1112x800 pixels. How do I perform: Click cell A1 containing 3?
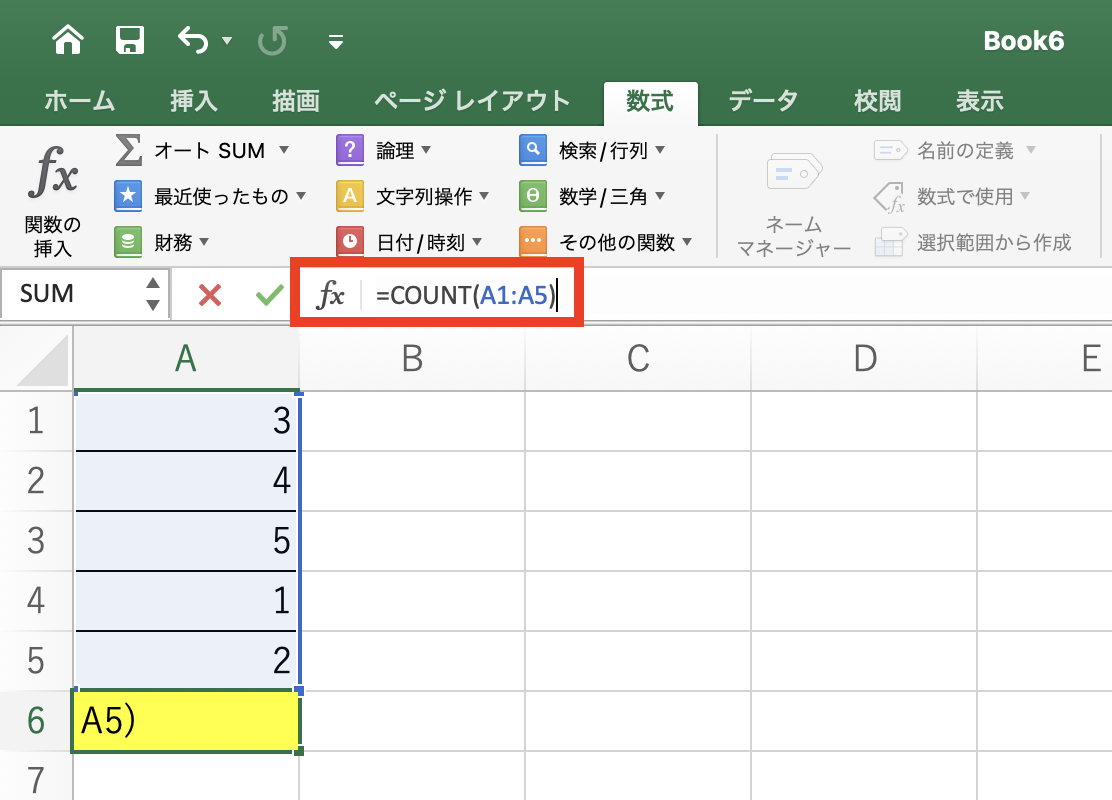[187, 421]
